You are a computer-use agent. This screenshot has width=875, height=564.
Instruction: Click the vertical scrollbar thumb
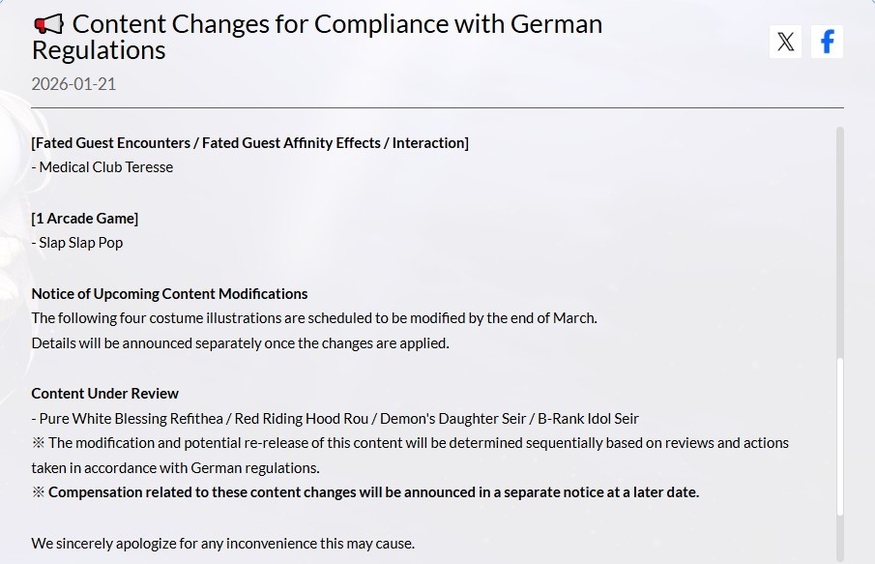[x=840, y=437]
